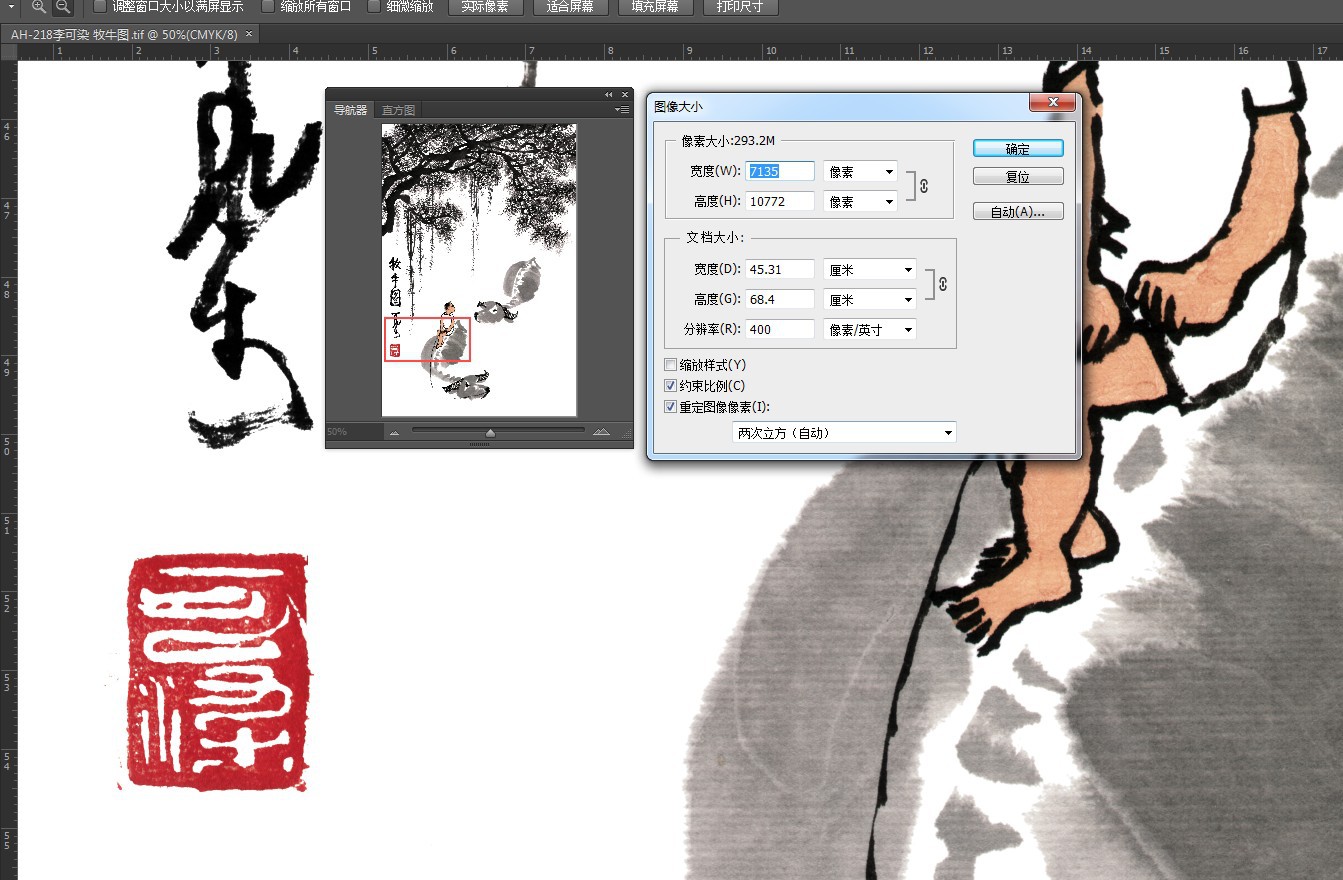Click document 高度(G) field showing 68.4
The height and width of the screenshot is (880, 1343).
coord(780,299)
